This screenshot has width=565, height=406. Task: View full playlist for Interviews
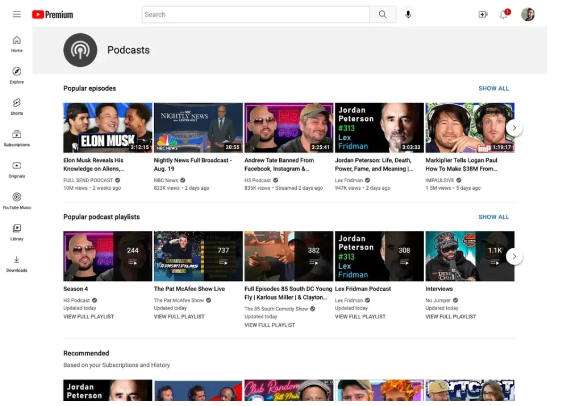pyautogui.click(x=451, y=317)
